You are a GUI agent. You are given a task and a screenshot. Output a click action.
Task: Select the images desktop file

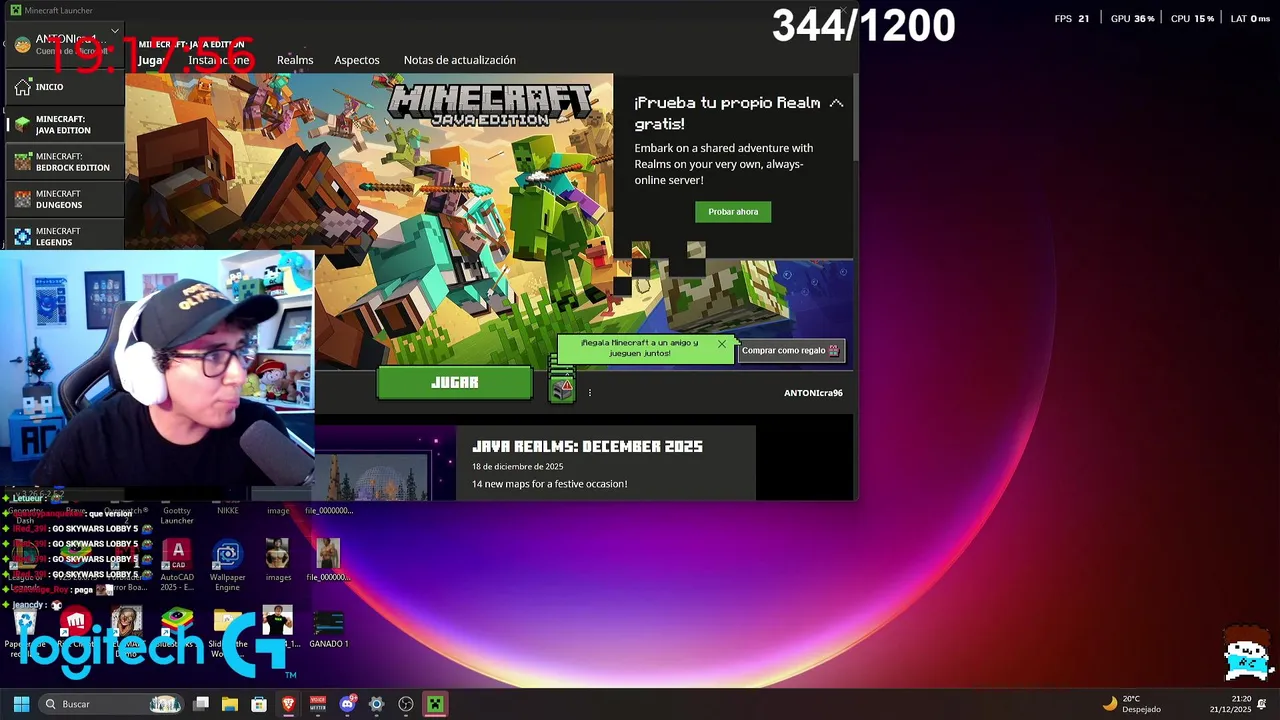click(x=278, y=560)
